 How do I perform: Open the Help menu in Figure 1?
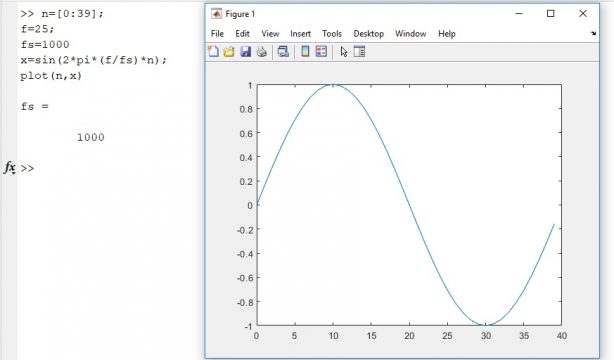(447, 34)
